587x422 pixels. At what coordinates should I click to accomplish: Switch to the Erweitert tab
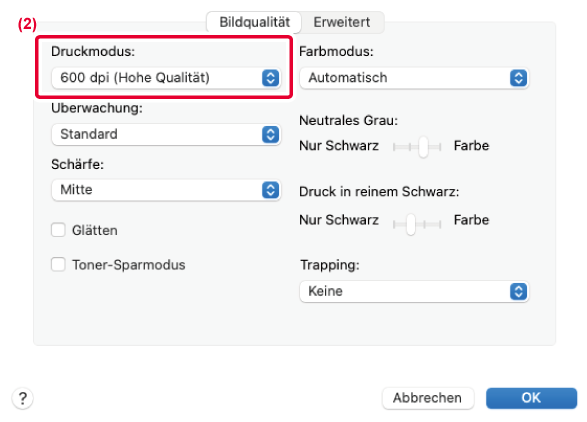pyautogui.click(x=342, y=22)
